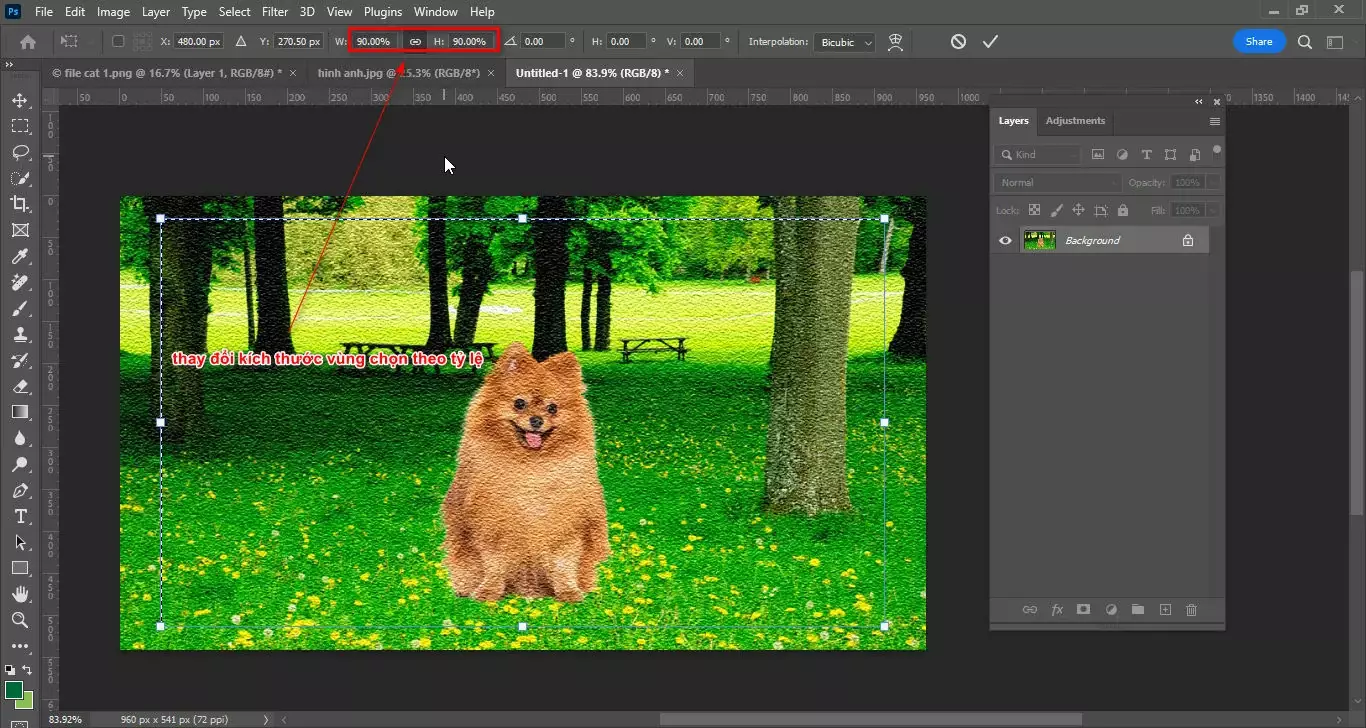Commit the transform with the checkmark
Viewport: 1366px width, 728px height.
[x=990, y=41]
